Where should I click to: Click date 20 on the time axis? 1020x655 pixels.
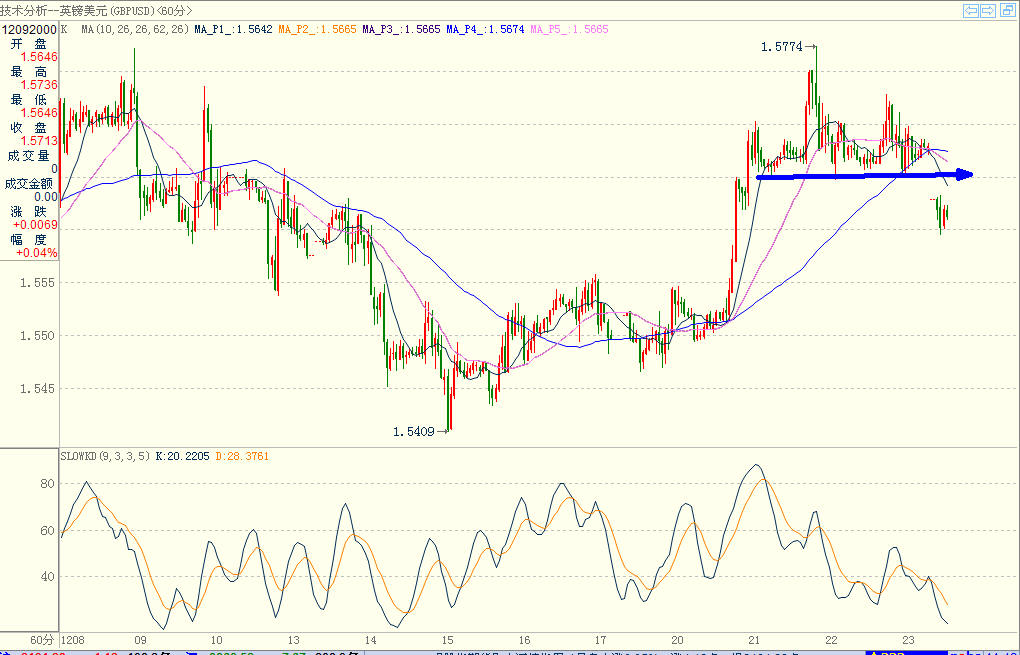pyautogui.click(x=677, y=639)
